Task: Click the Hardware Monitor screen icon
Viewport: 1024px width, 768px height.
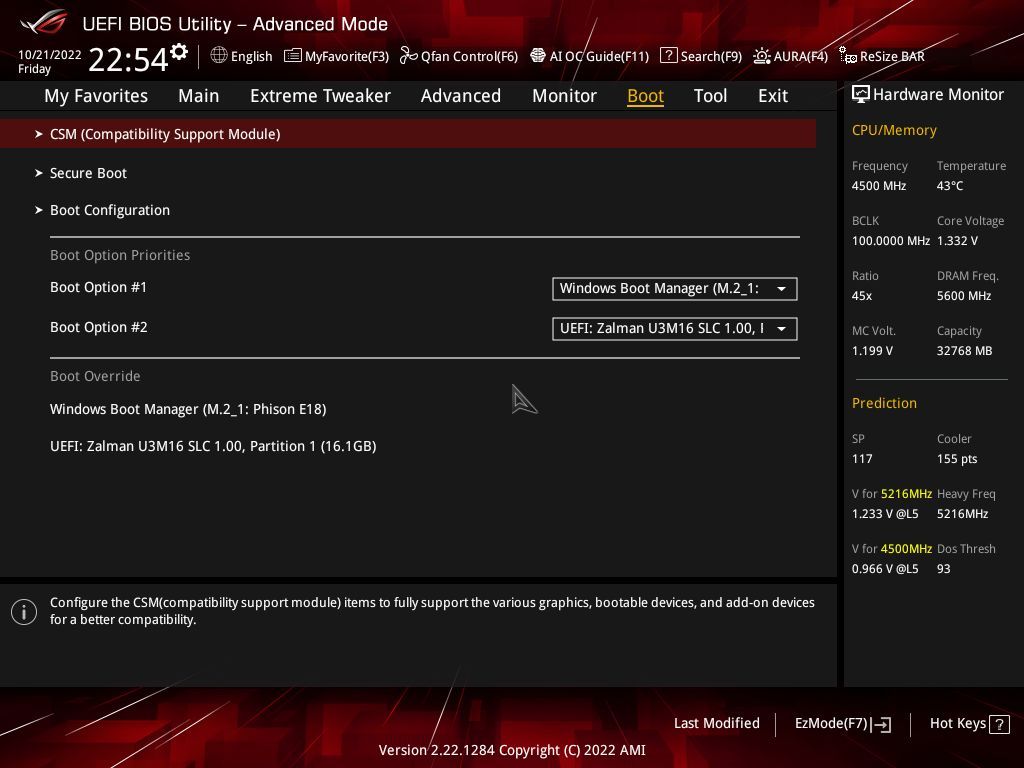Action: (861, 95)
